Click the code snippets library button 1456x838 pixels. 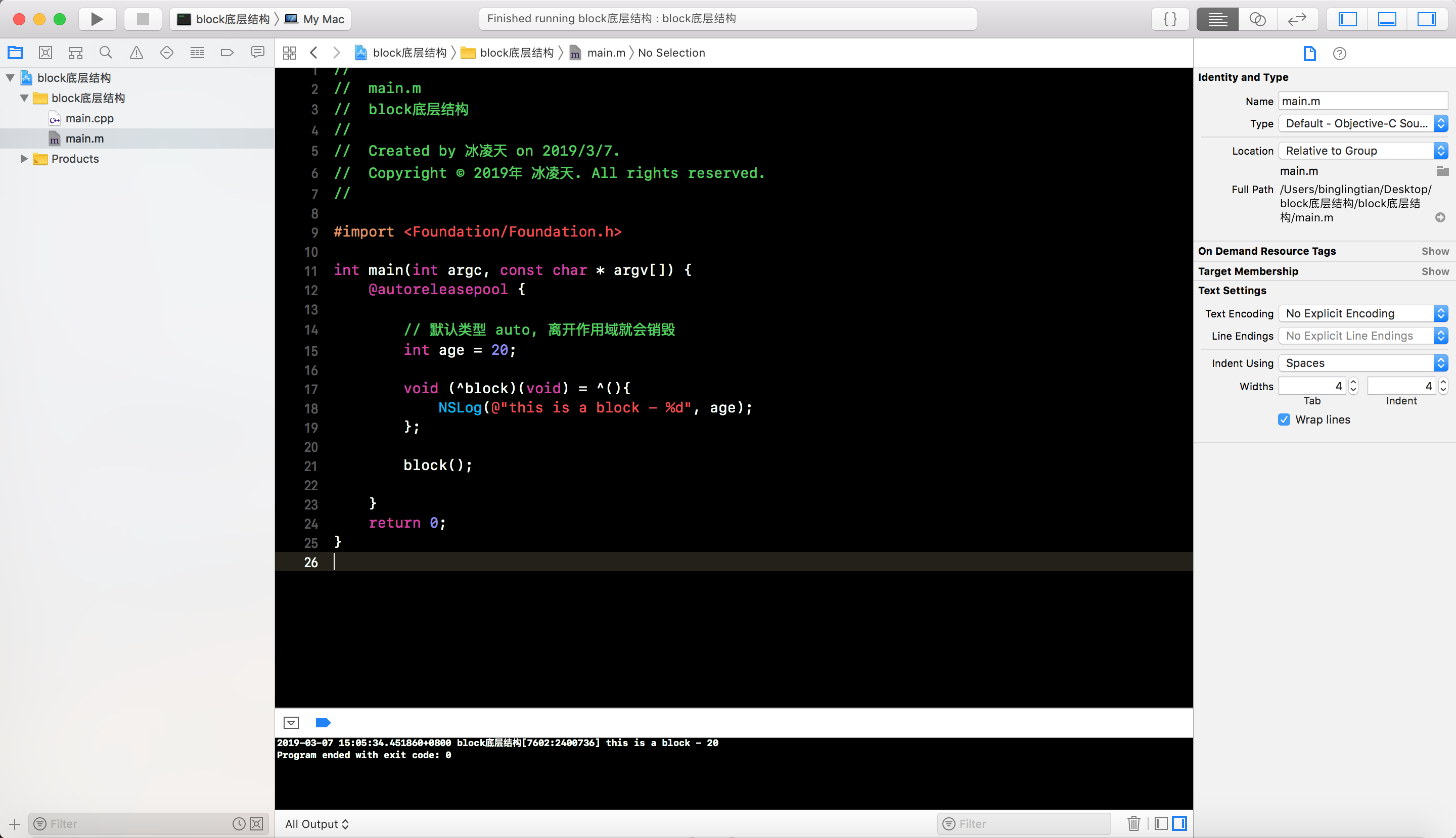click(1170, 19)
